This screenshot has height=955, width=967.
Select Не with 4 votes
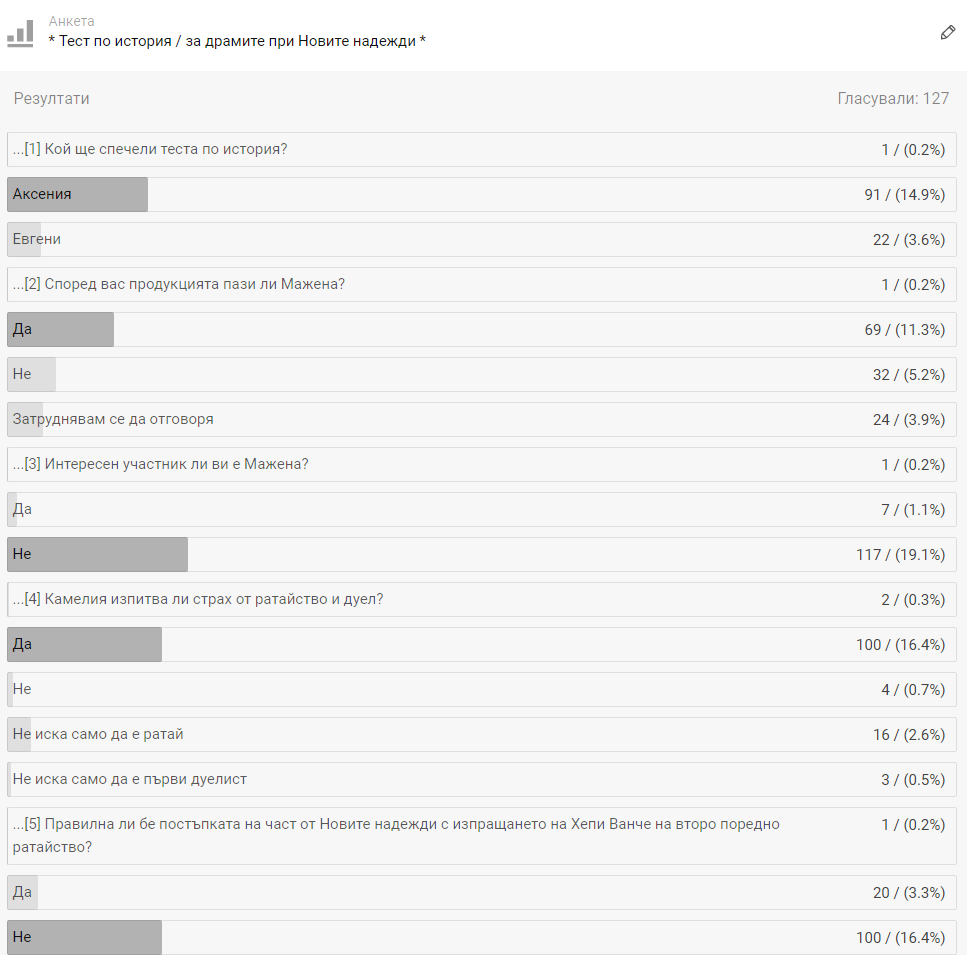point(482,689)
